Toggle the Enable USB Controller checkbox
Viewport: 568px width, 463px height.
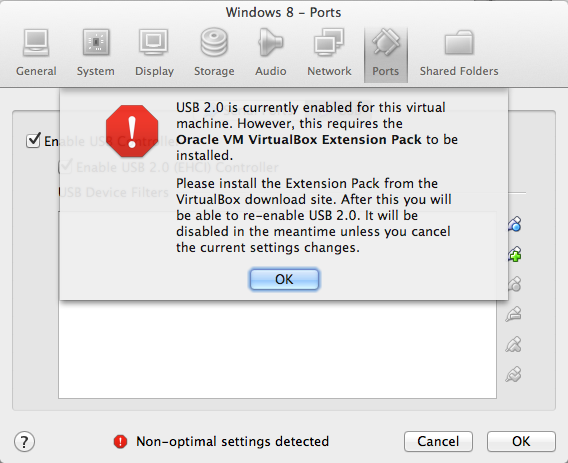(x=33, y=141)
